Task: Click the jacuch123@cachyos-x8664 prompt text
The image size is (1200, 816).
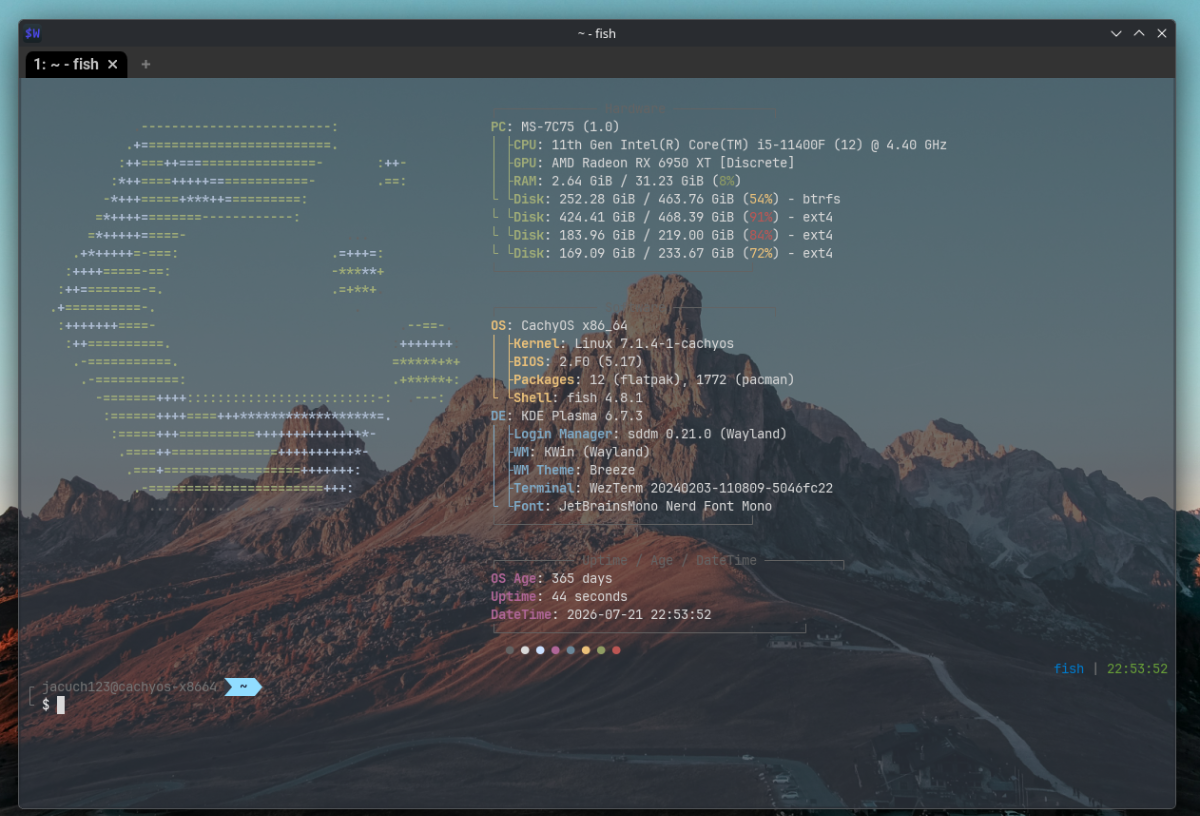Action: [x=130, y=687]
